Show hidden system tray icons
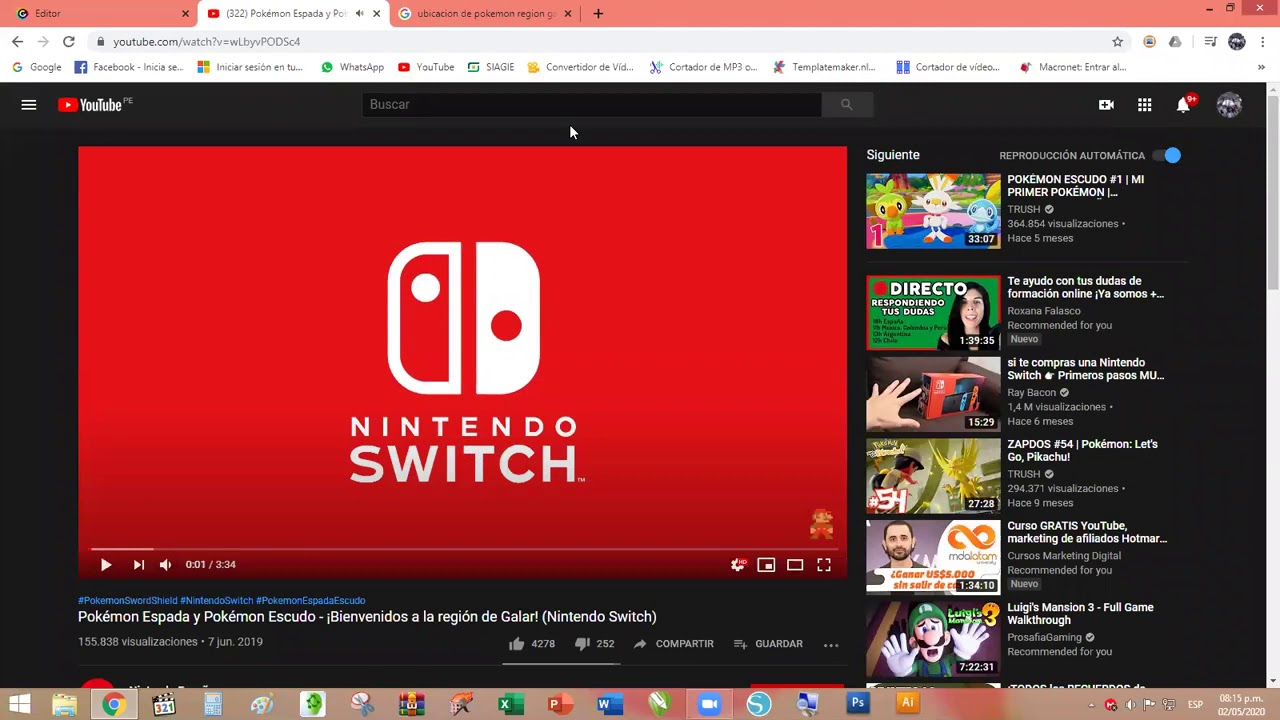 (x=1091, y=705)
